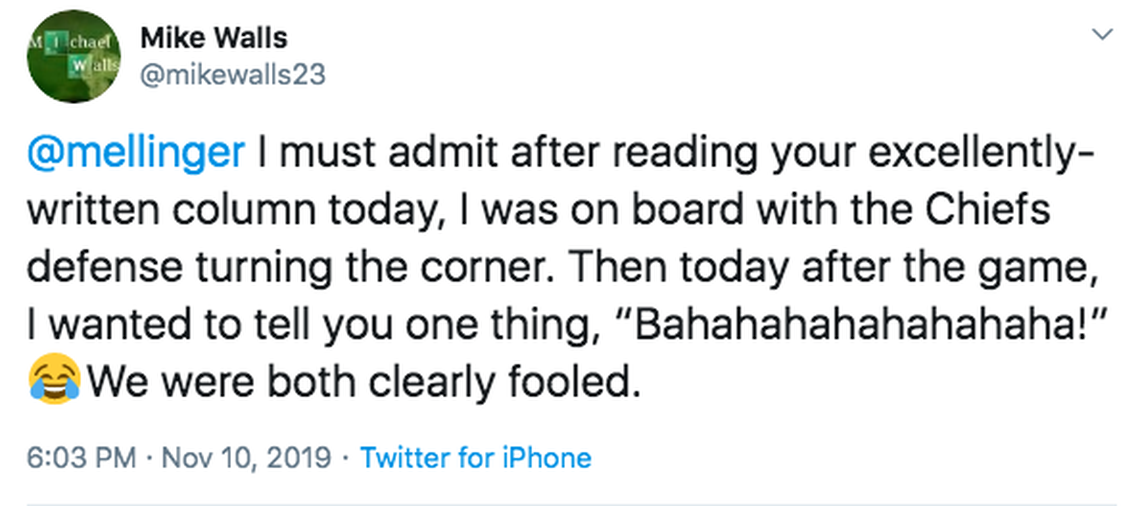Click the sentence "We were both clearly fooled."
Viewport: 1140px width, 506px height.
point(364,382)
